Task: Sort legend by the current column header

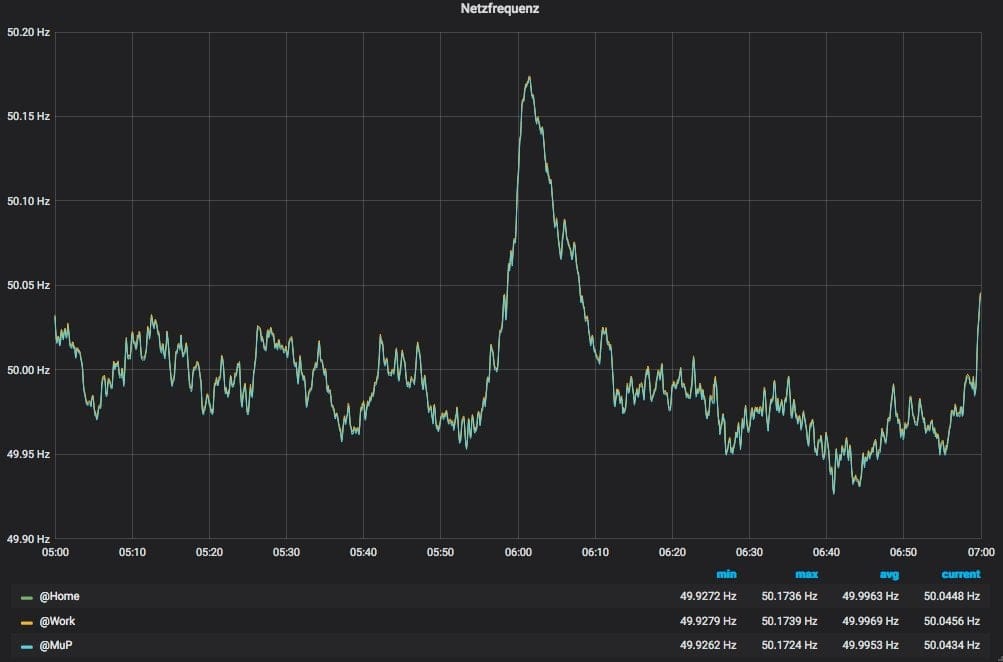Action: pyautogui.click(x=960, y=574)
